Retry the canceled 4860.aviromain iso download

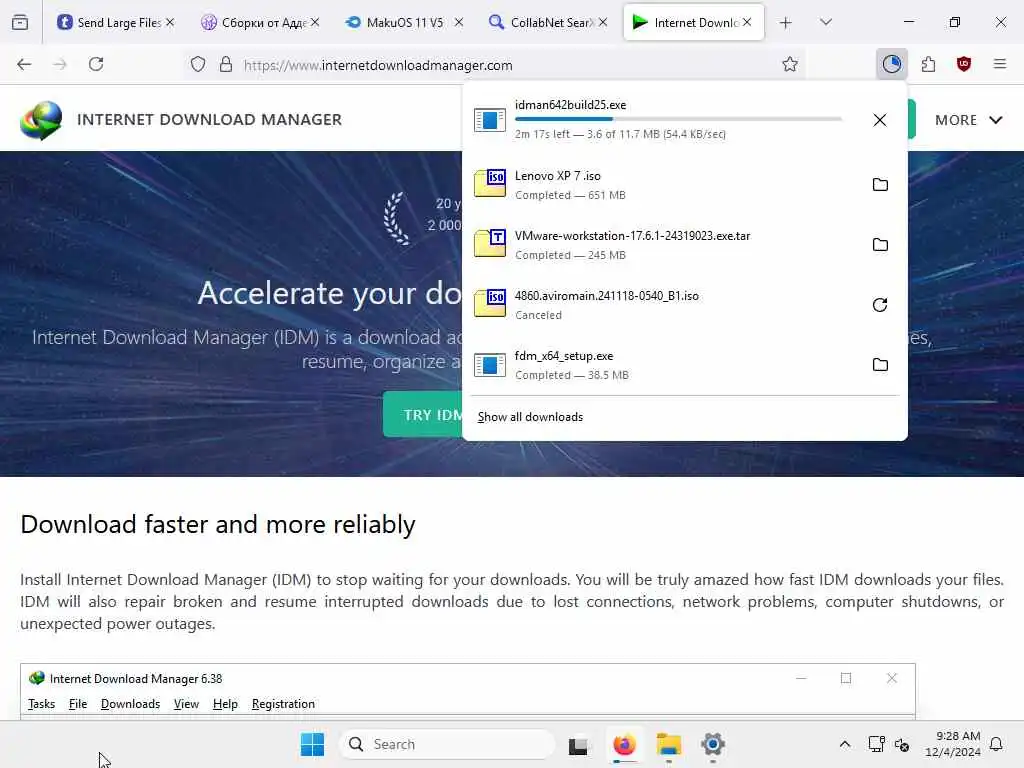click(880, 305)
